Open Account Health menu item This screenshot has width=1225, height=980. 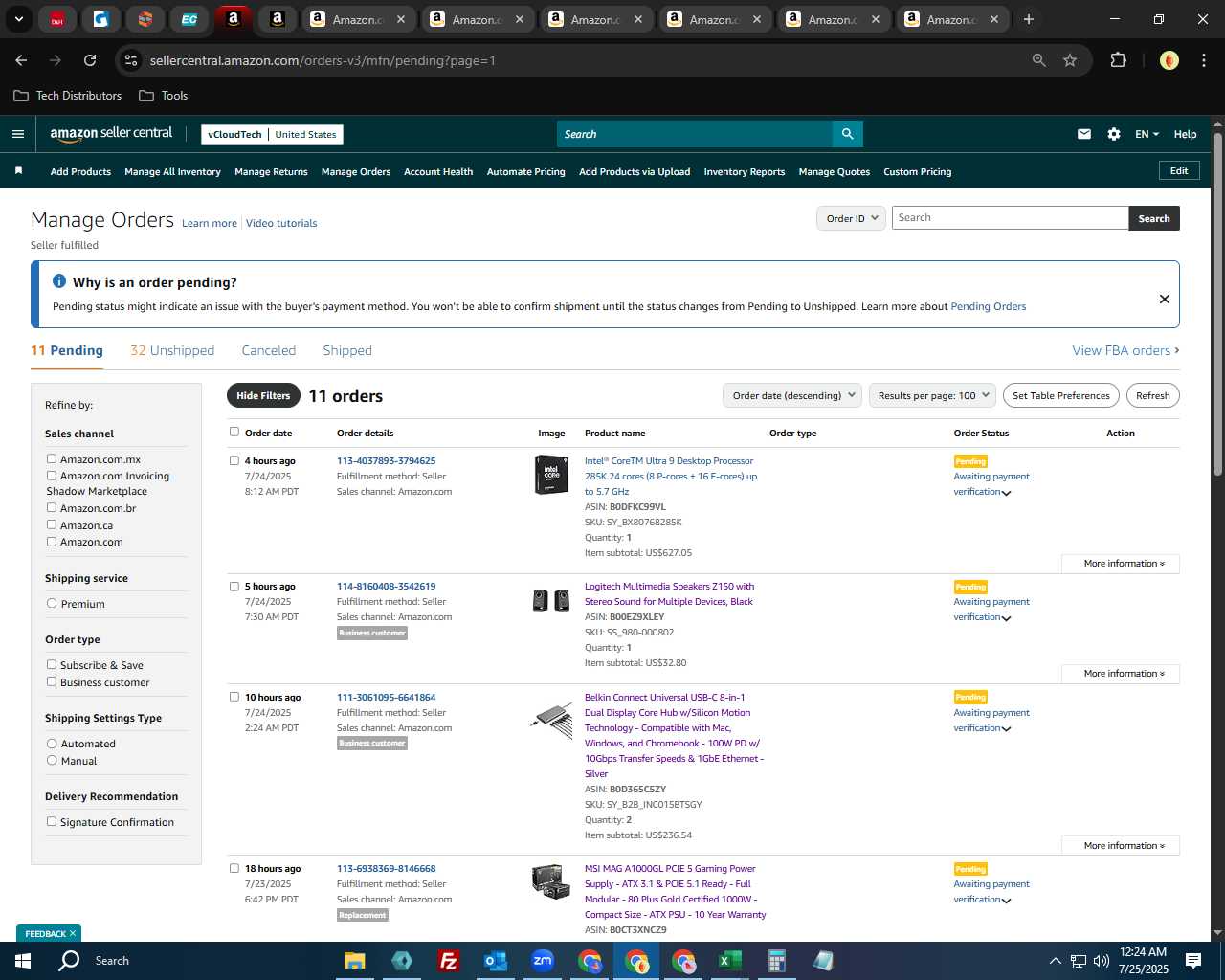438,172
